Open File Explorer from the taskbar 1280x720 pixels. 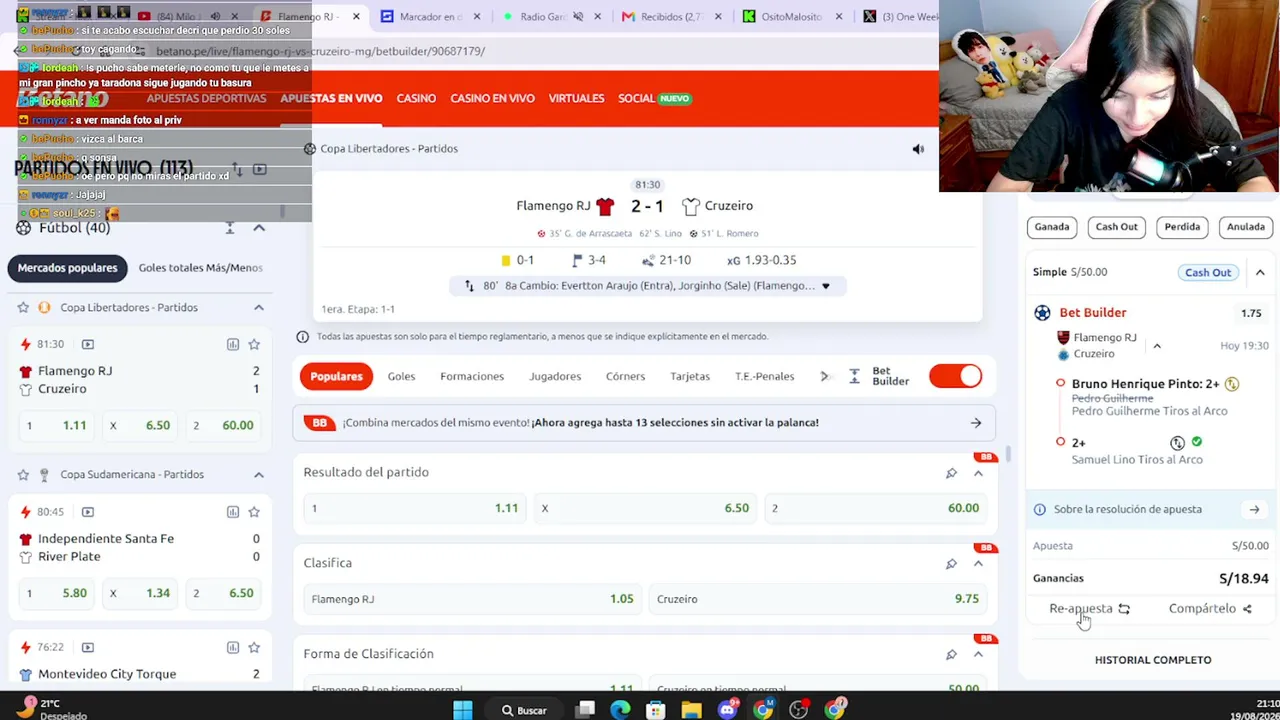click(691, 710)
